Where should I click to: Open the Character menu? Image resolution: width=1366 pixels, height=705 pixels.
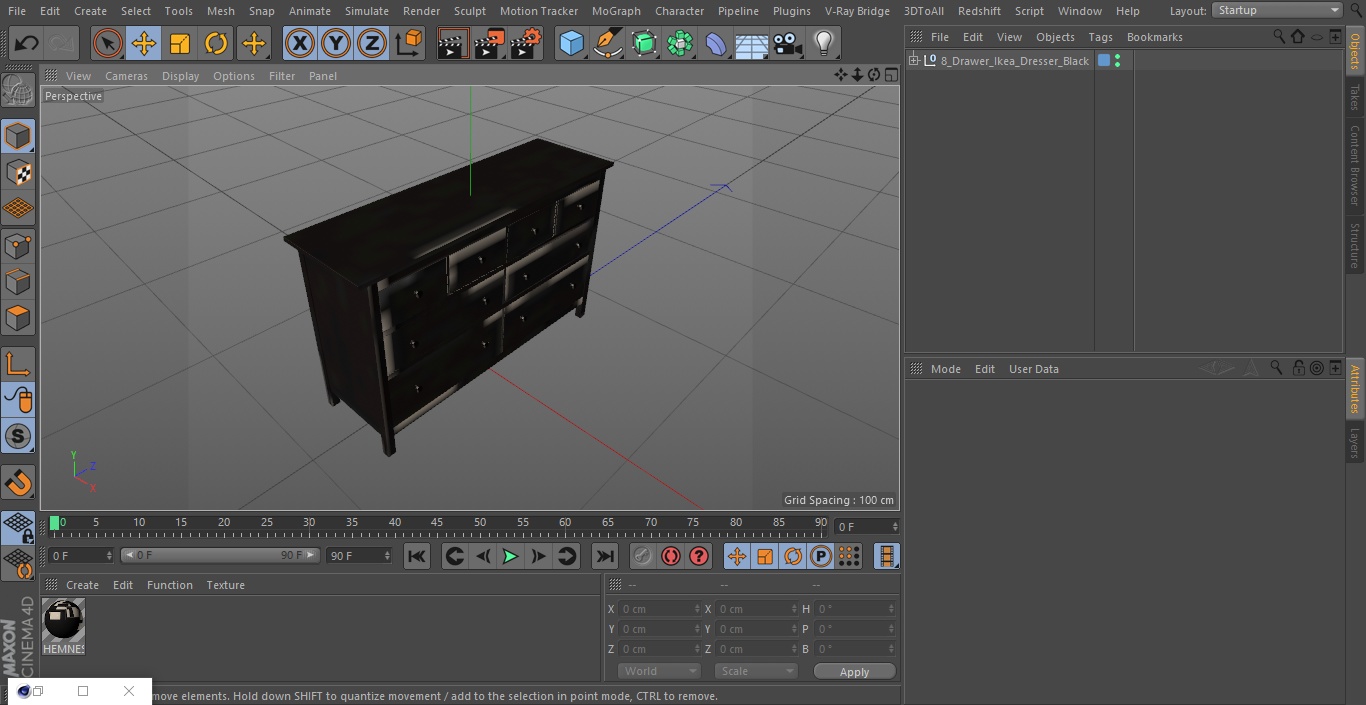(680, 11)
